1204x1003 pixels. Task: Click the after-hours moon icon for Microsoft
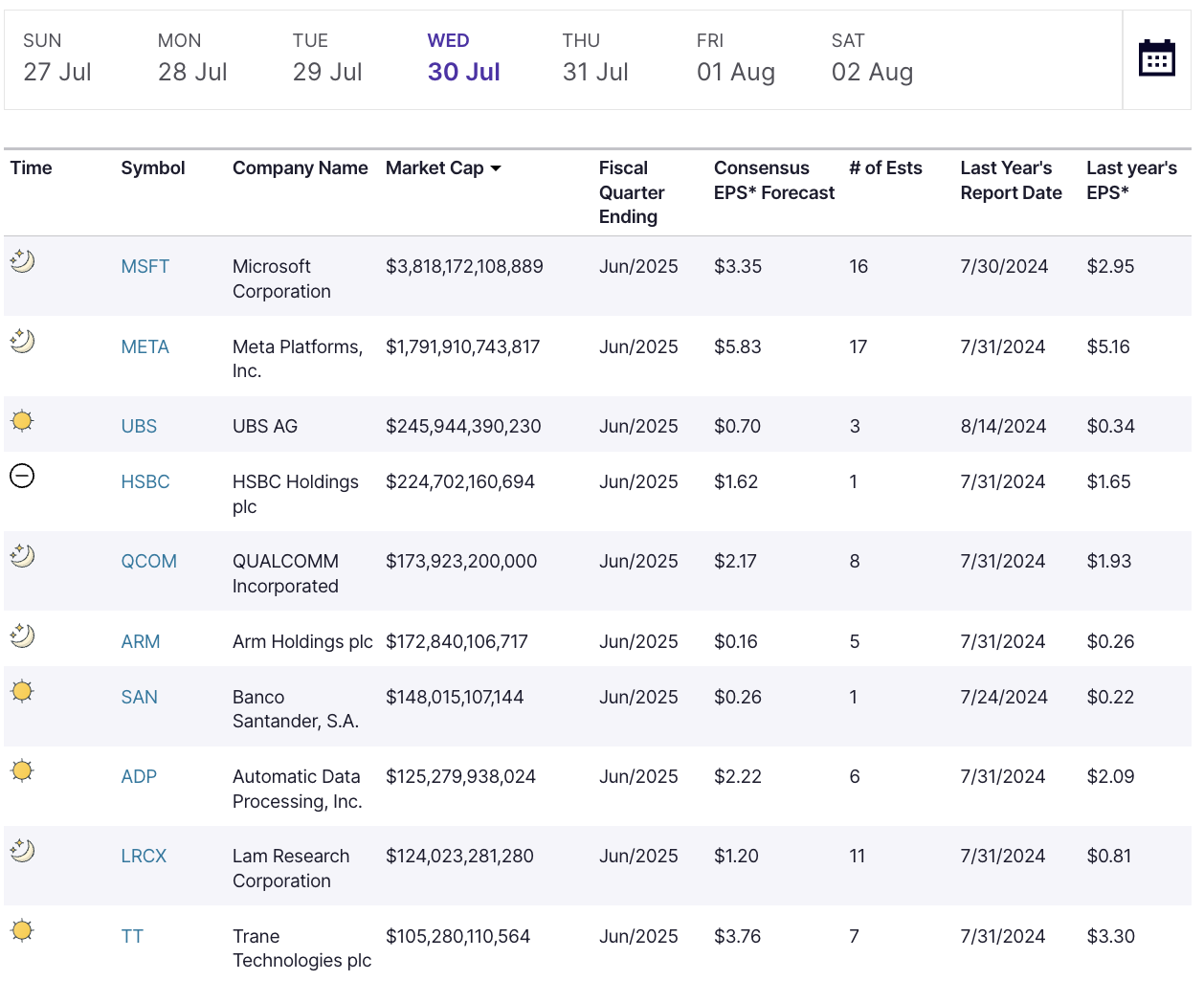coord(22,261)
